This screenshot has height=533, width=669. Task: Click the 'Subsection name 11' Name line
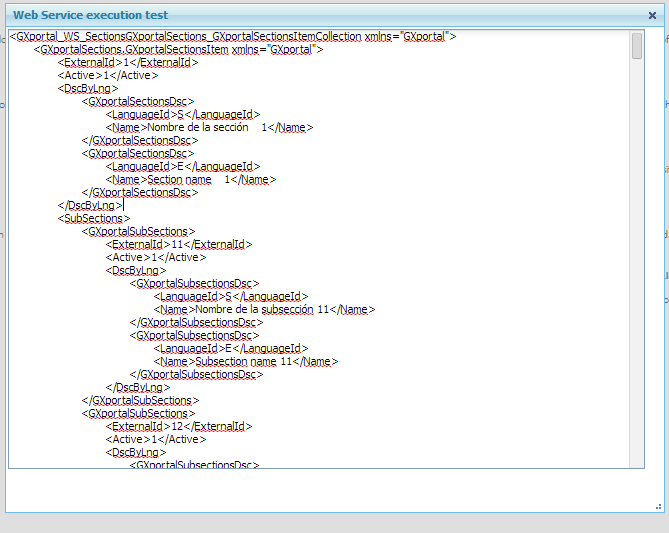(246, 361)
